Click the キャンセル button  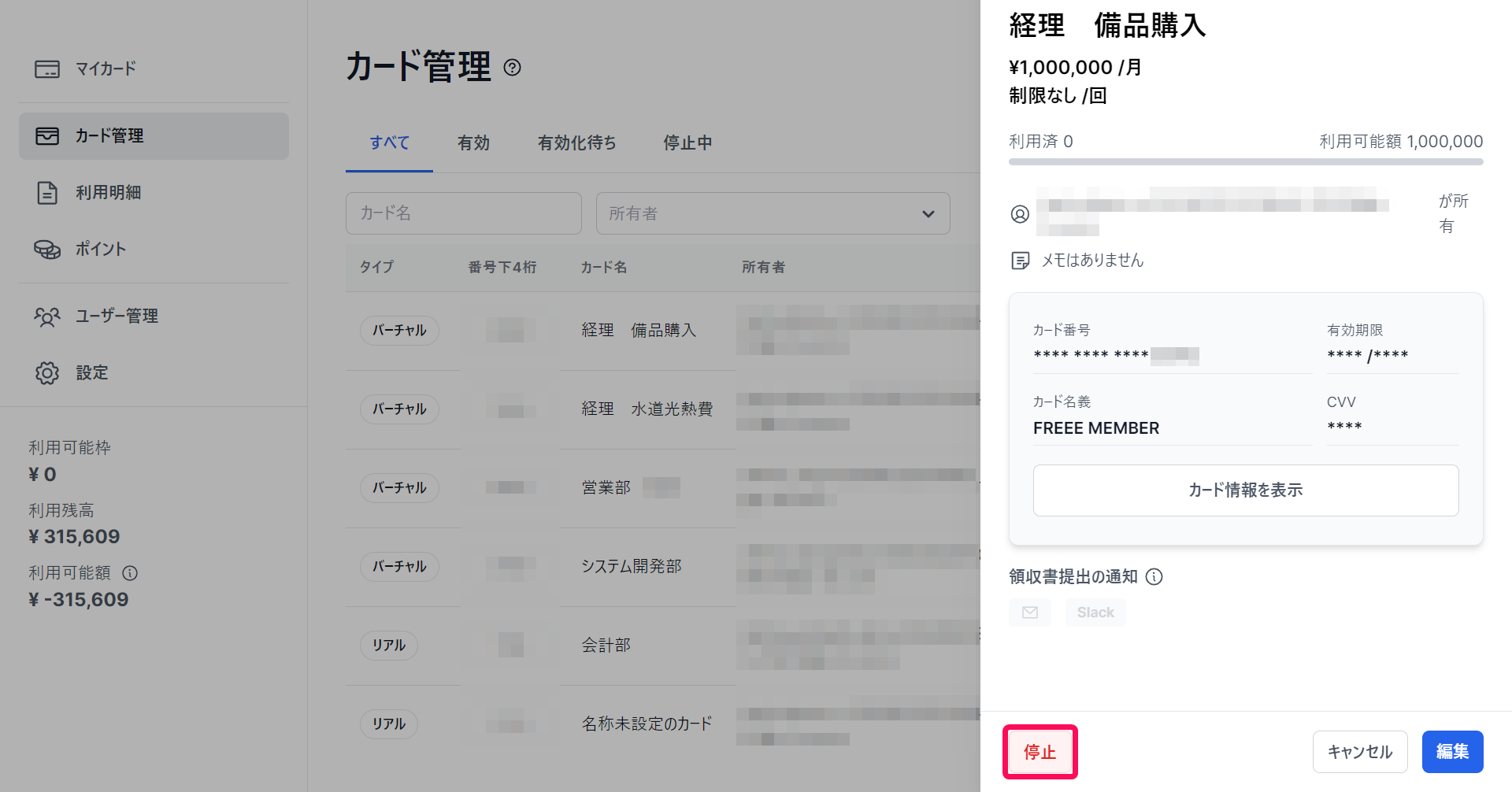pyautogui.click(x=1360, y=753)
